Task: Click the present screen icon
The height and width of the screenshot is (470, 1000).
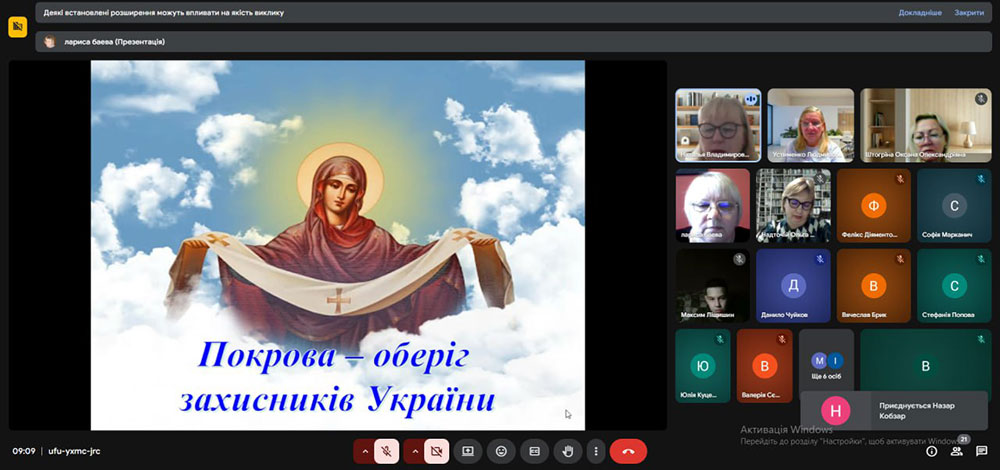Action: [x=467, y=451]
